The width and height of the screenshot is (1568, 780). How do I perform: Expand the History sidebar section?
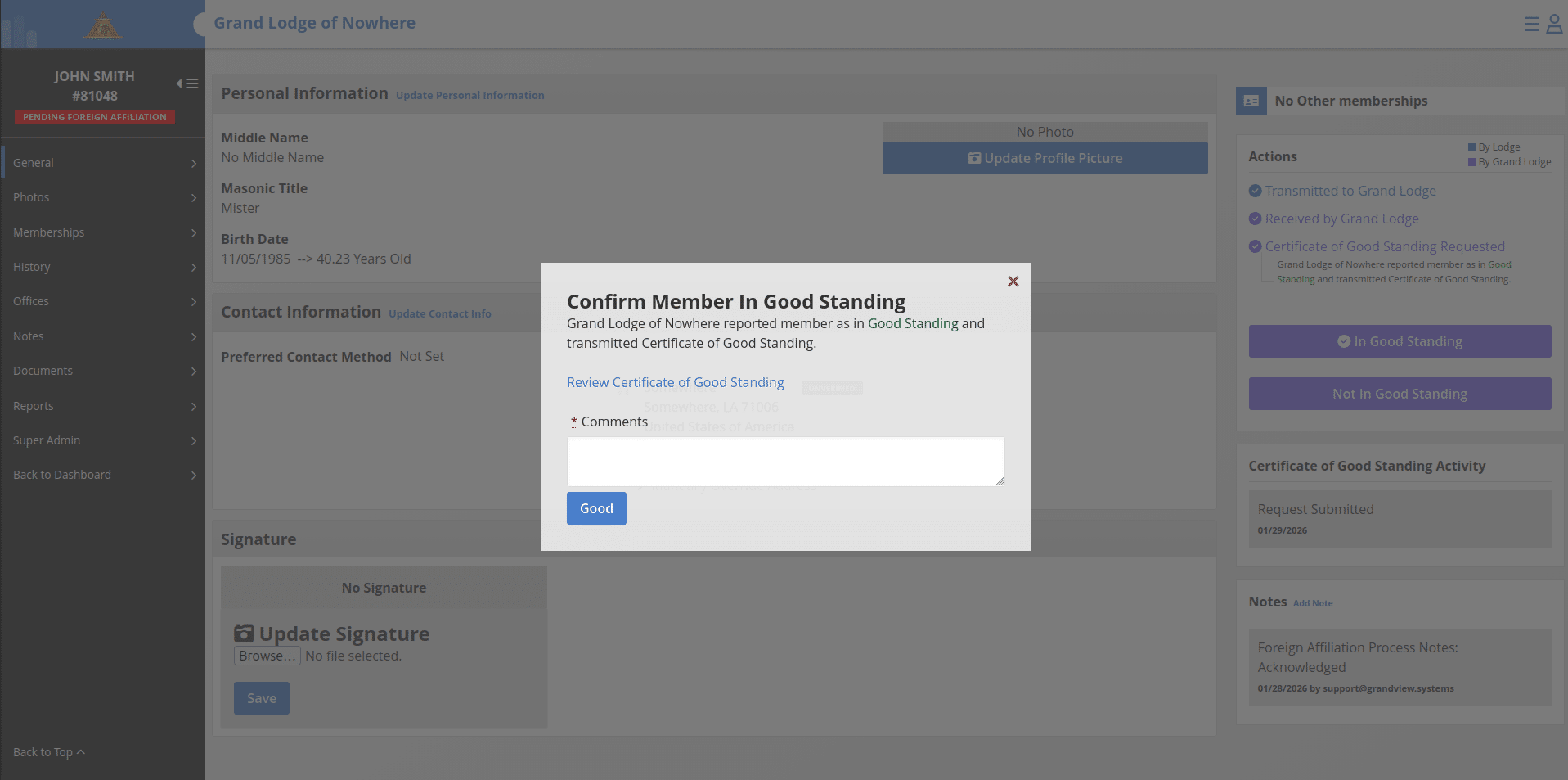[x=103, y=267]
